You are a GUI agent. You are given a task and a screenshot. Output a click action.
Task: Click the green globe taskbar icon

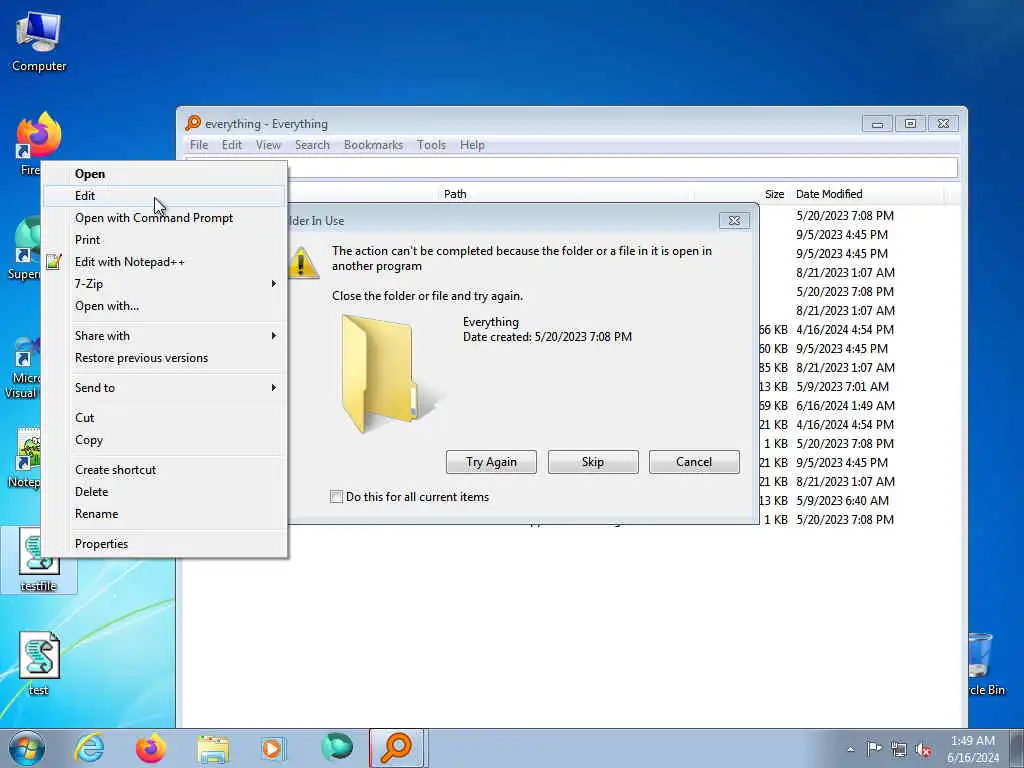click(337, 748)
